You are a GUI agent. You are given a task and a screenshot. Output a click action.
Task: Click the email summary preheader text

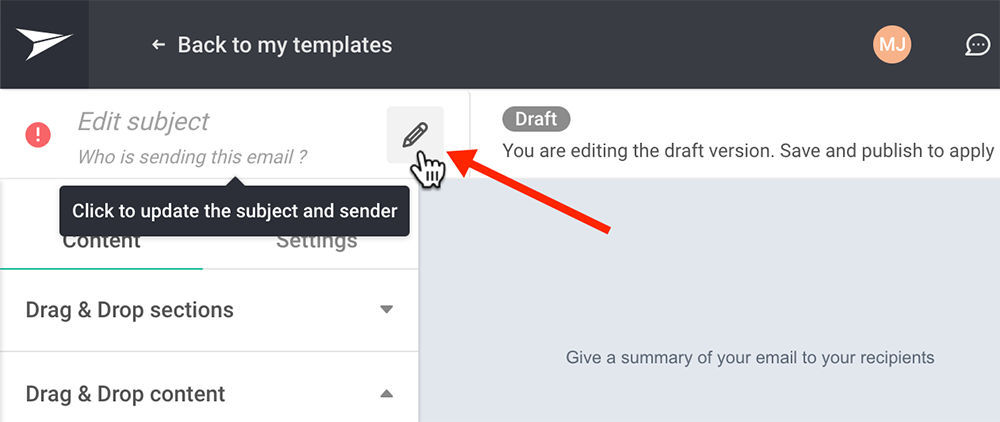coord(750,357)
